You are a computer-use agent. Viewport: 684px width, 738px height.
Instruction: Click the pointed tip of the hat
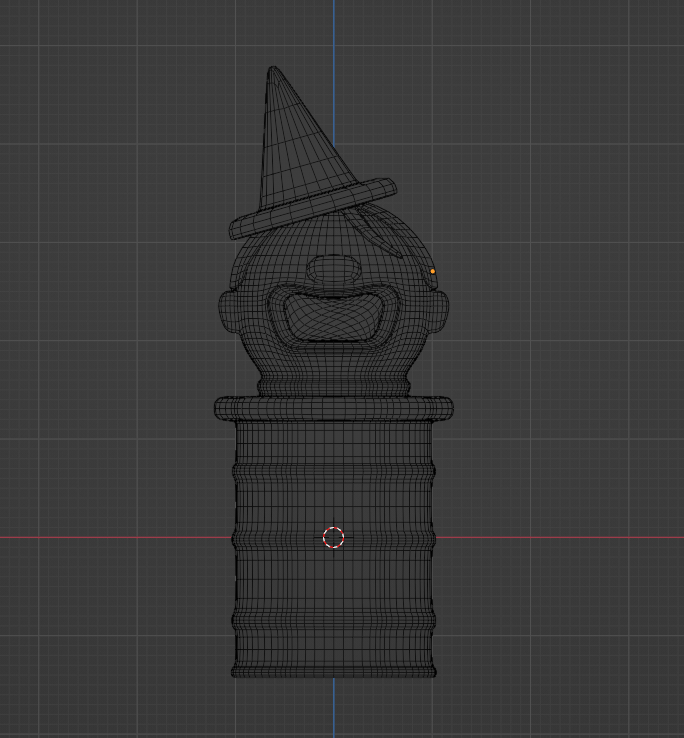(273, 70)
